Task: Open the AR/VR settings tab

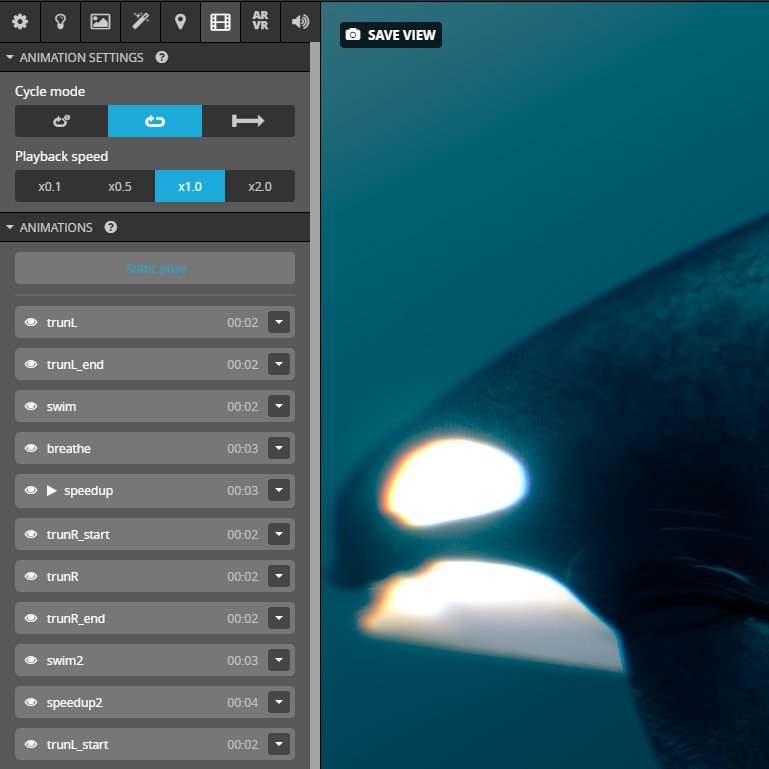Action: 260,21
